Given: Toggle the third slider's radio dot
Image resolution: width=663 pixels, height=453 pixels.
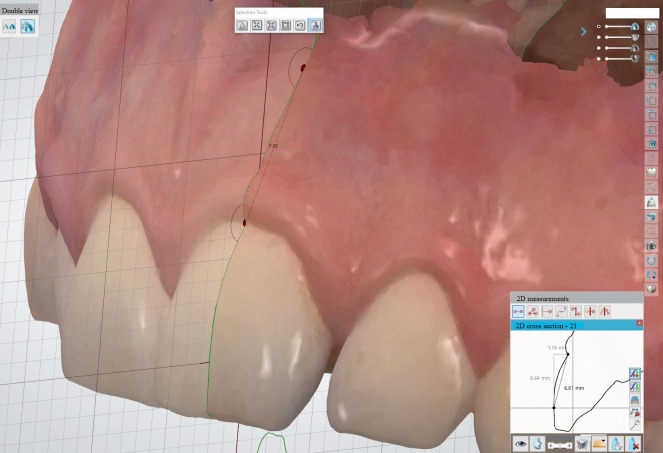Looking at the screenshot, I should coord(599,48).
